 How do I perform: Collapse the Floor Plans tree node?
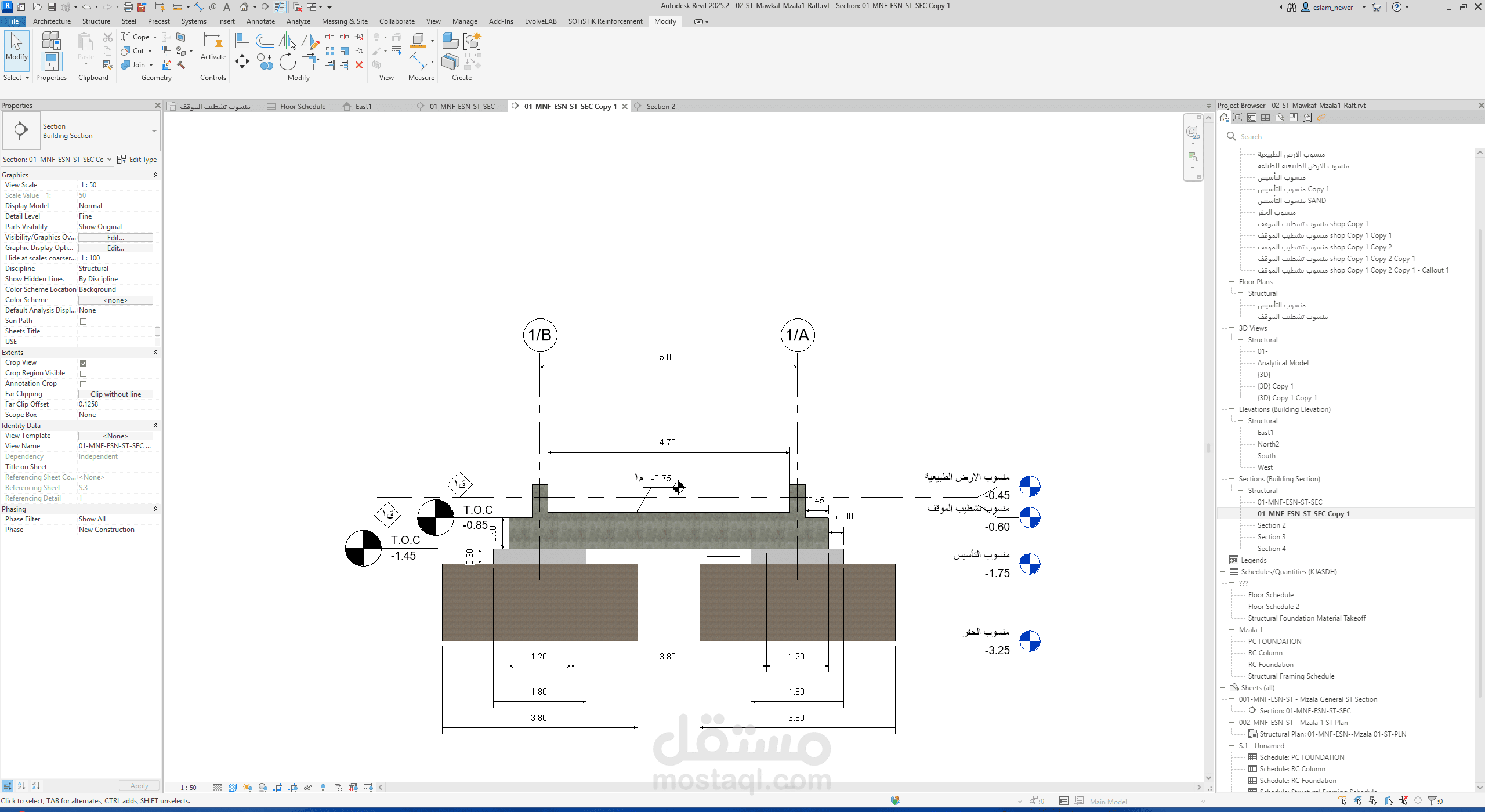click(1231, 282)
